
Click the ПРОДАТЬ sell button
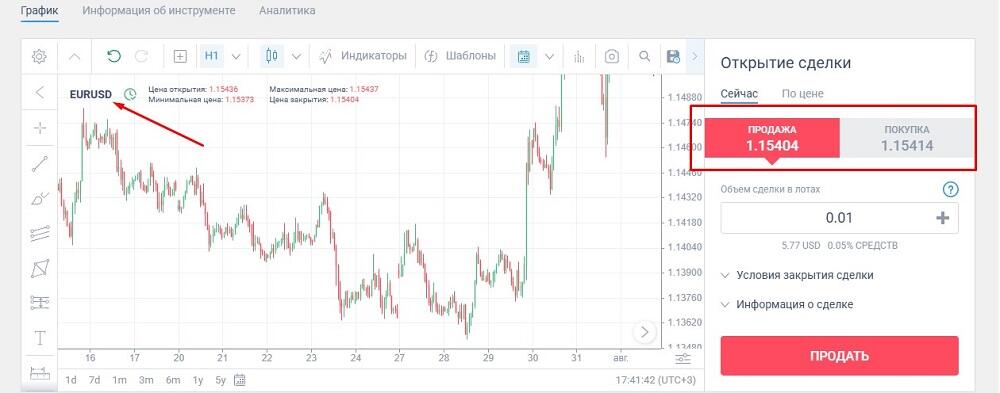(x=839, y=356)
